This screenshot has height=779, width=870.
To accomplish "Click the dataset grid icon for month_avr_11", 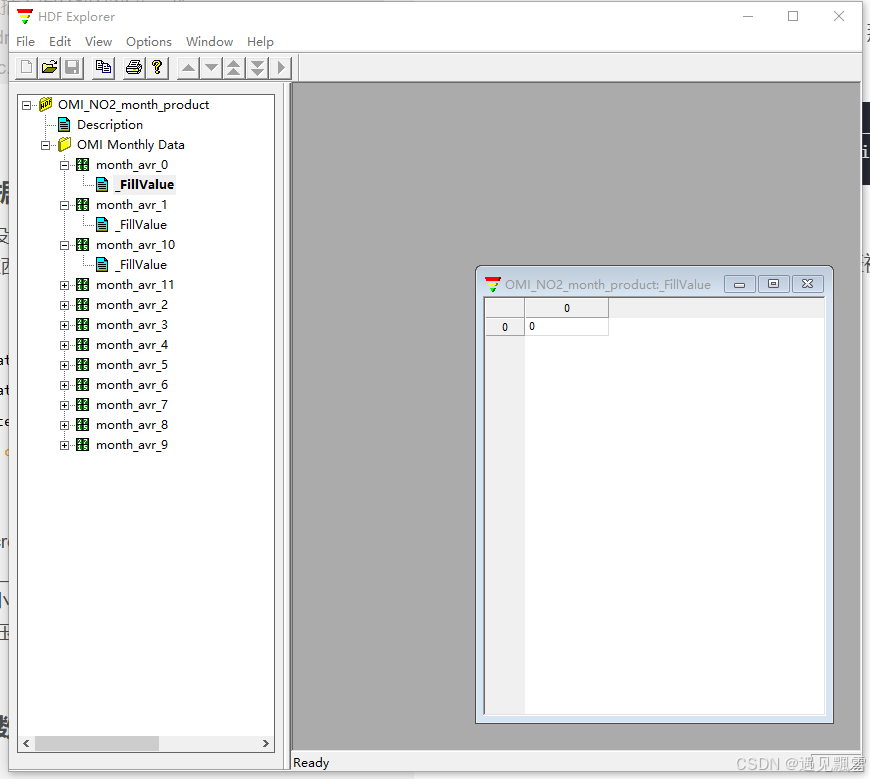I will [x=83, y=285].
